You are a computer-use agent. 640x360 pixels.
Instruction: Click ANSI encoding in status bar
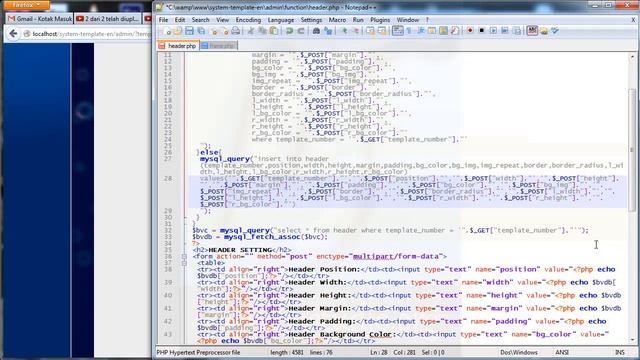click(562, 352)
